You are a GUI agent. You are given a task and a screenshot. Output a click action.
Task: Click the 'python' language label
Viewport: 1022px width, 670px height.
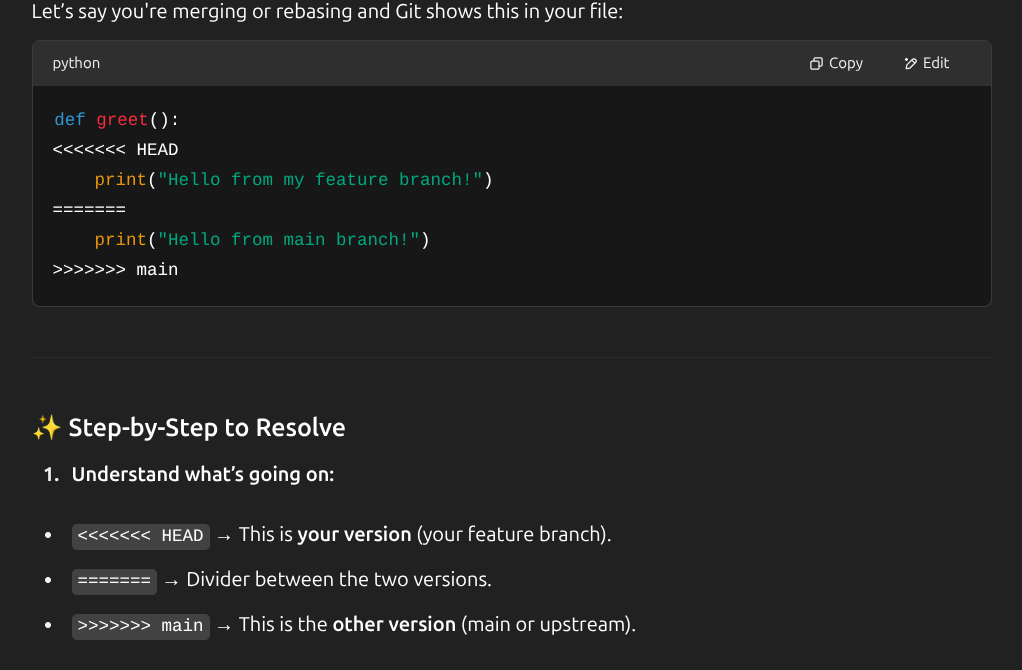[76, 63]
